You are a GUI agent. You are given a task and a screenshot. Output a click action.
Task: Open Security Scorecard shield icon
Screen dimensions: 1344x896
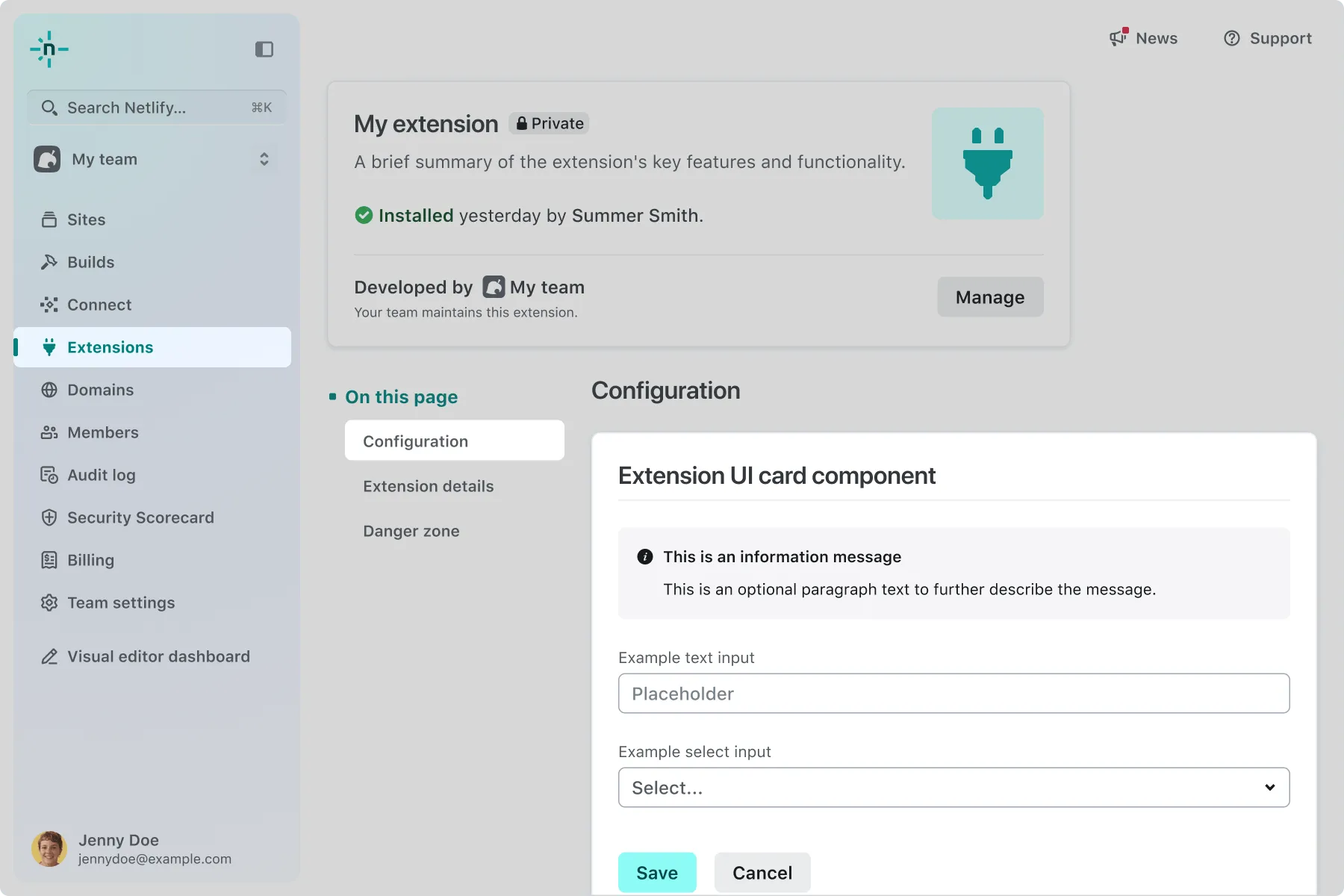pyautogui.click(x=49, y=517)
